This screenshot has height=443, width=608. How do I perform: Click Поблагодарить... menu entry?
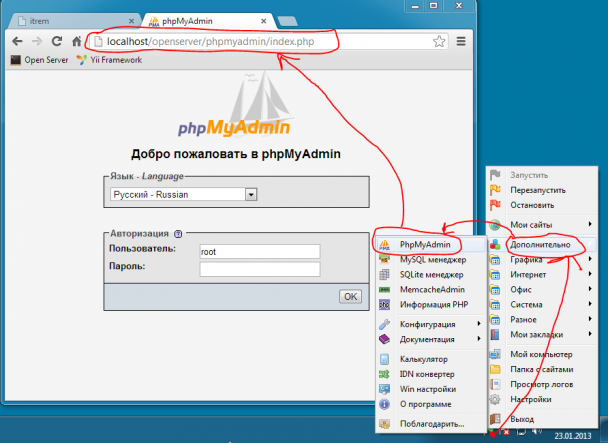pos(431,424)
